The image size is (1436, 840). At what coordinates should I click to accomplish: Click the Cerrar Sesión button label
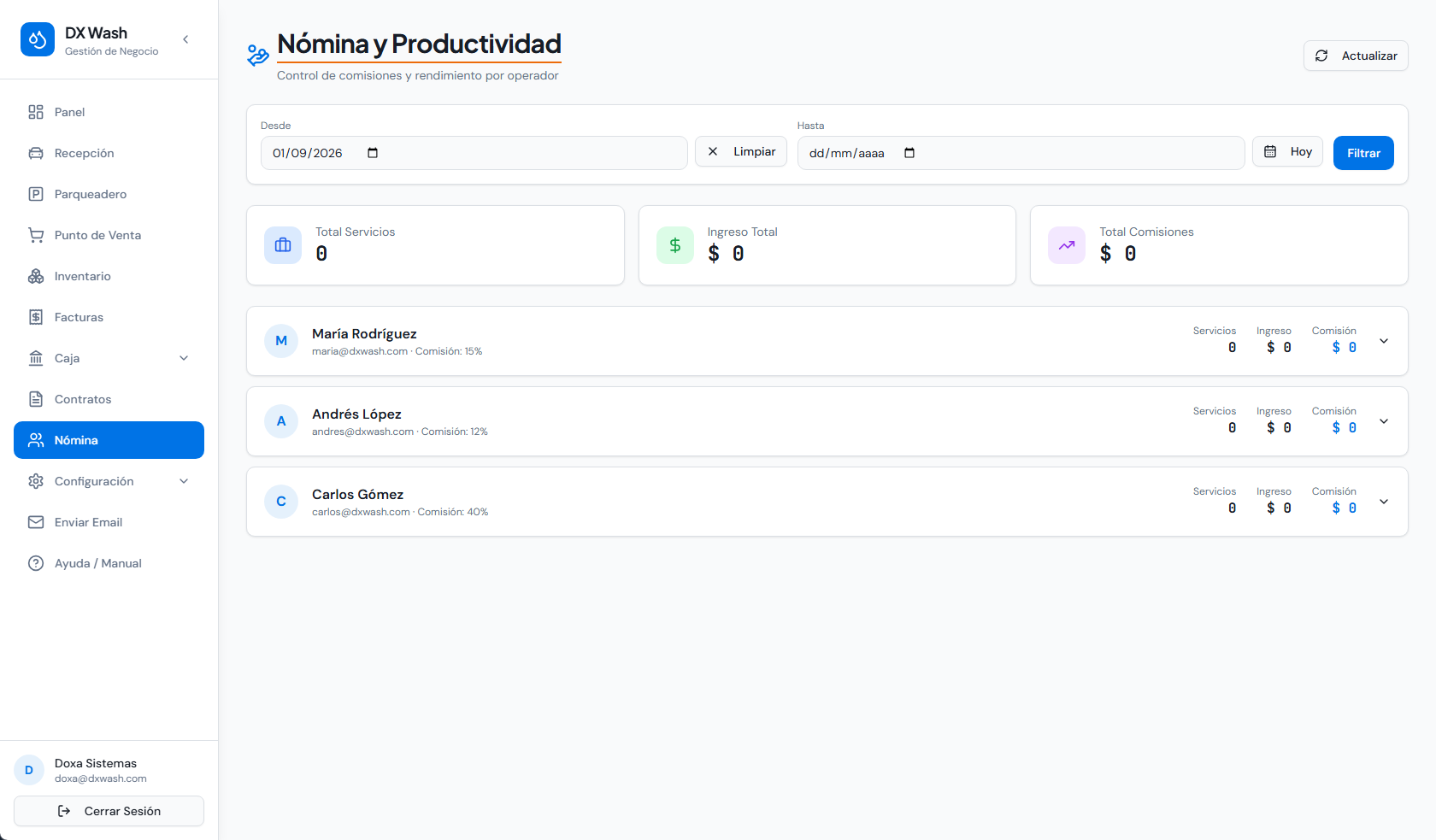pos(122,811)
